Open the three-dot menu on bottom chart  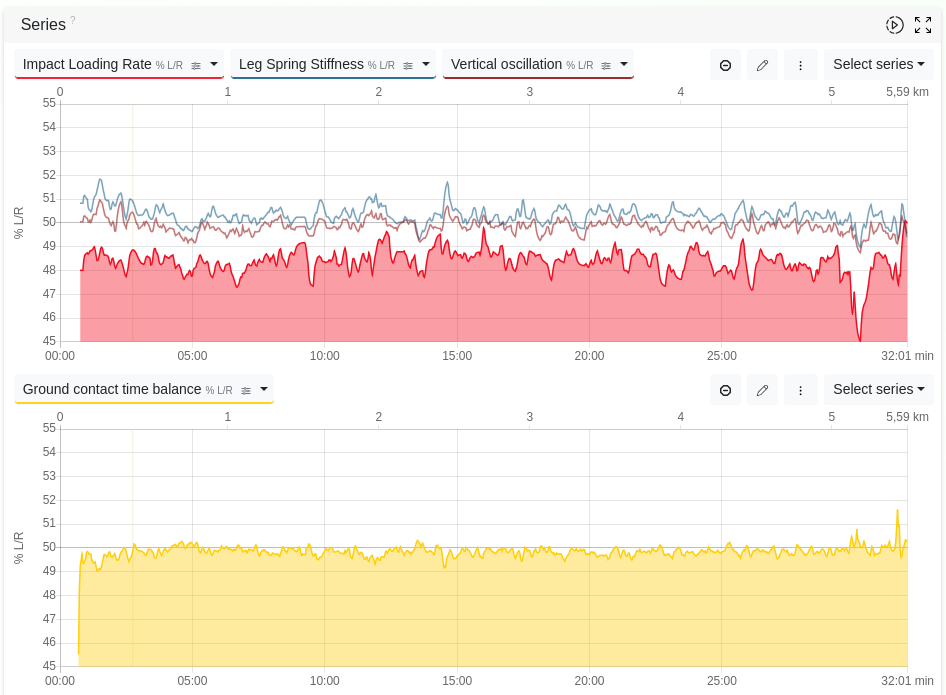(800, 390)
